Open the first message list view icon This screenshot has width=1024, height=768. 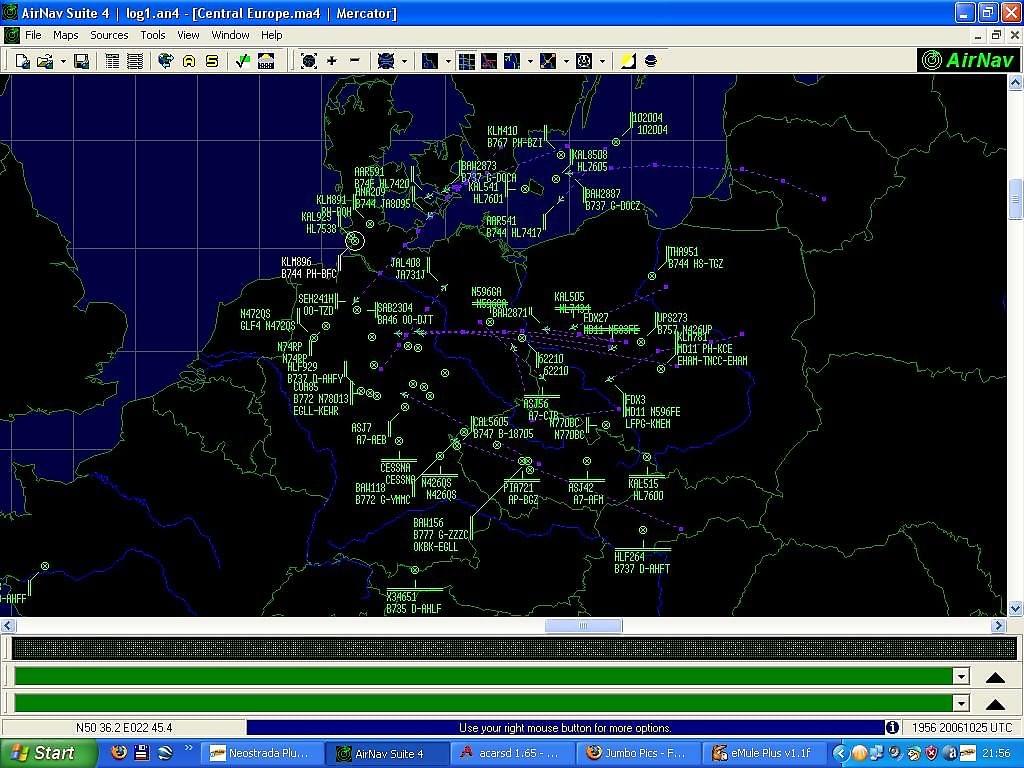tap(112, 61)
